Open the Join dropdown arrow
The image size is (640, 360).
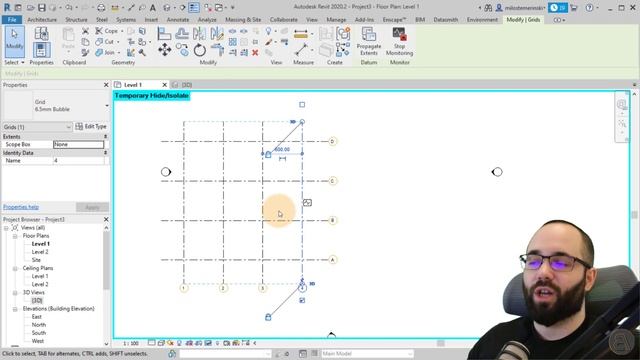(119, 53)
